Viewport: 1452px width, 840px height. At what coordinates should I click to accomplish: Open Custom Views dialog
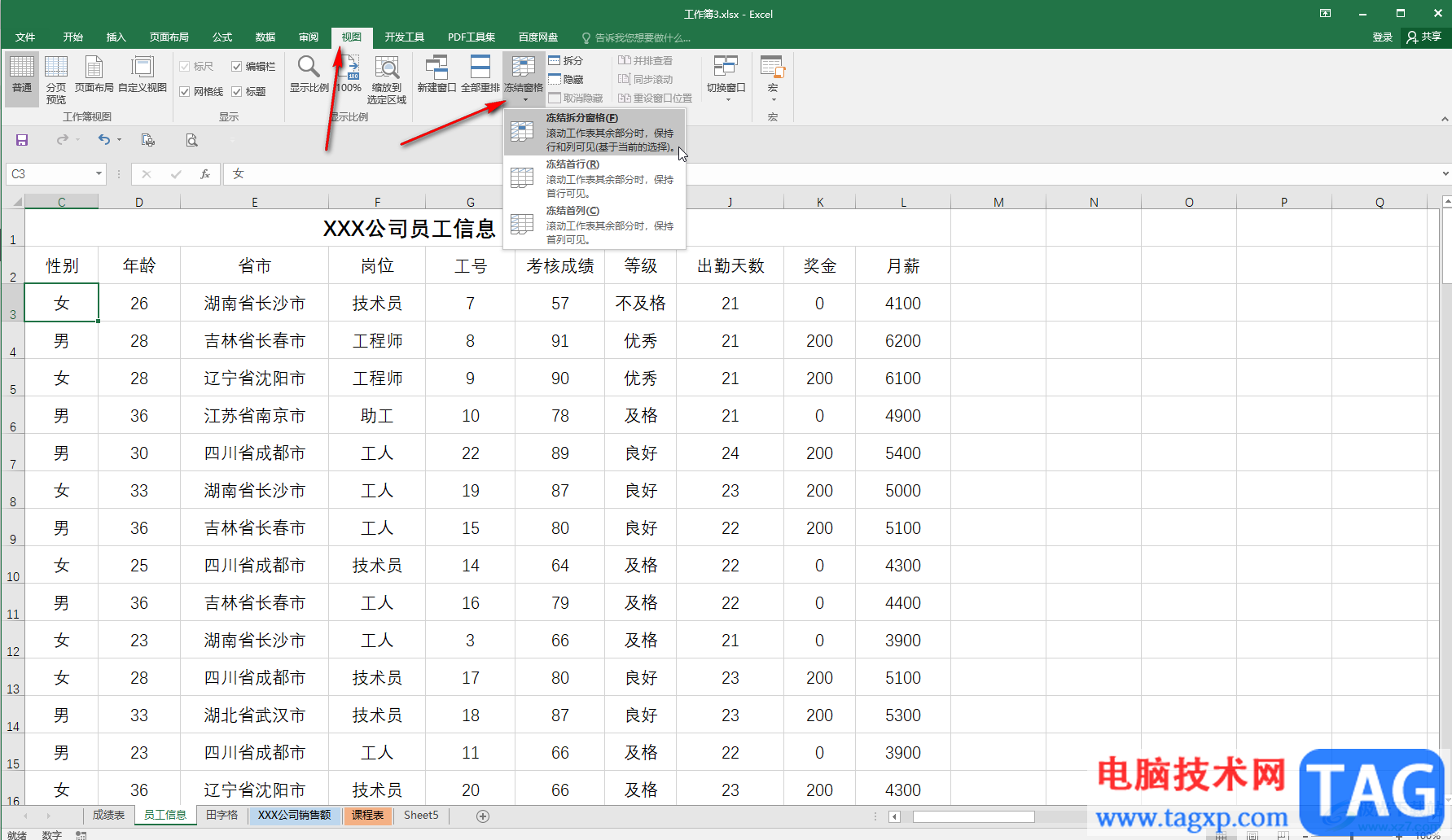coord(143,76)
